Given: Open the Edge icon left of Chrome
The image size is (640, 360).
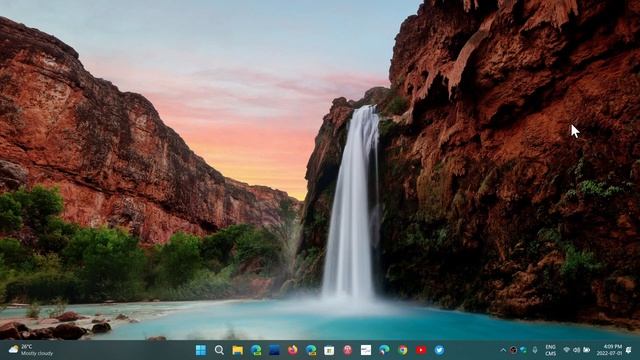Looking at the screenshot, I should [x=384, y=350].
